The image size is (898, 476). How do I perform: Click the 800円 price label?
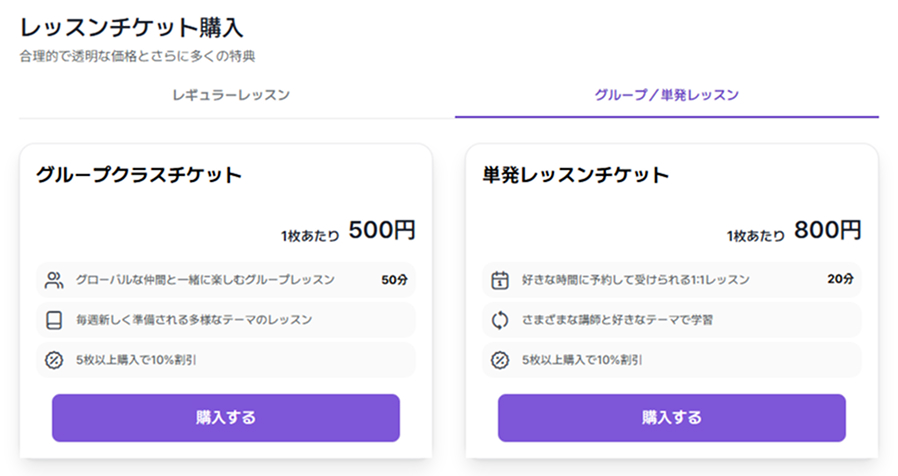click(x=827, y=230)
